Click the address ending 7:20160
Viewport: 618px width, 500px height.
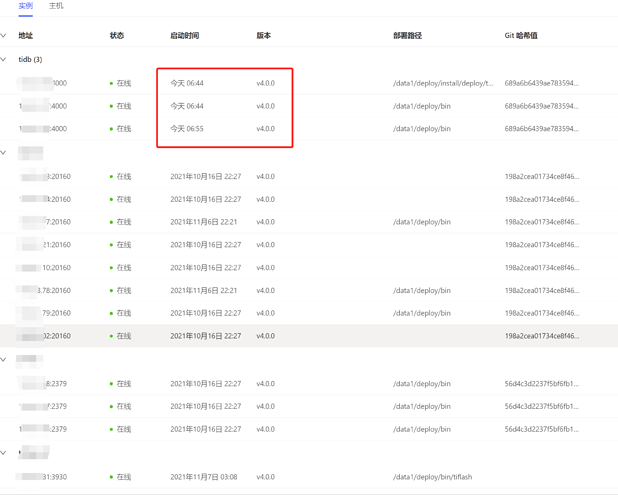[x=58, y=222]
